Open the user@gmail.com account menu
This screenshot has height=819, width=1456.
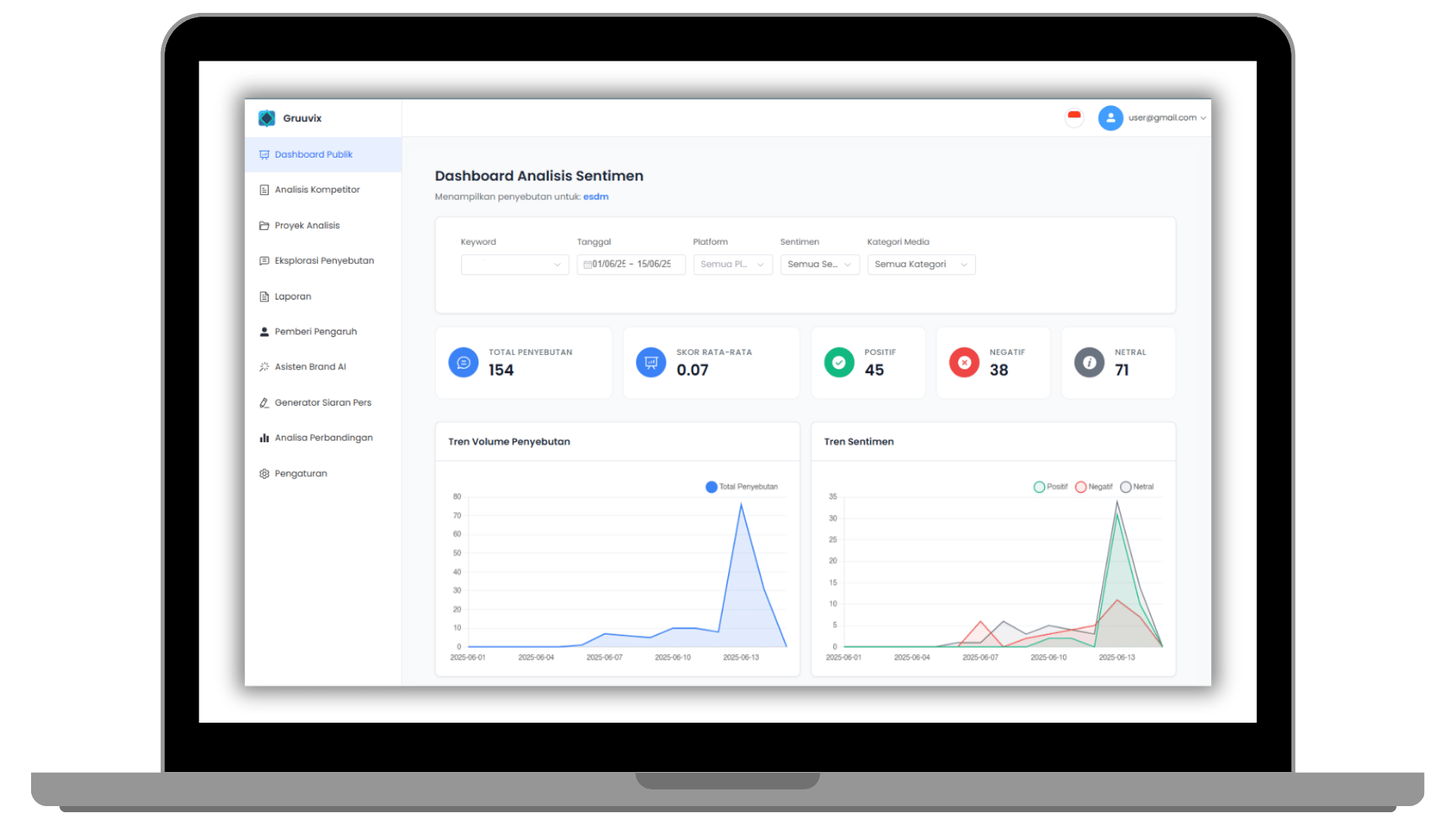click(x=1160, y=118)
